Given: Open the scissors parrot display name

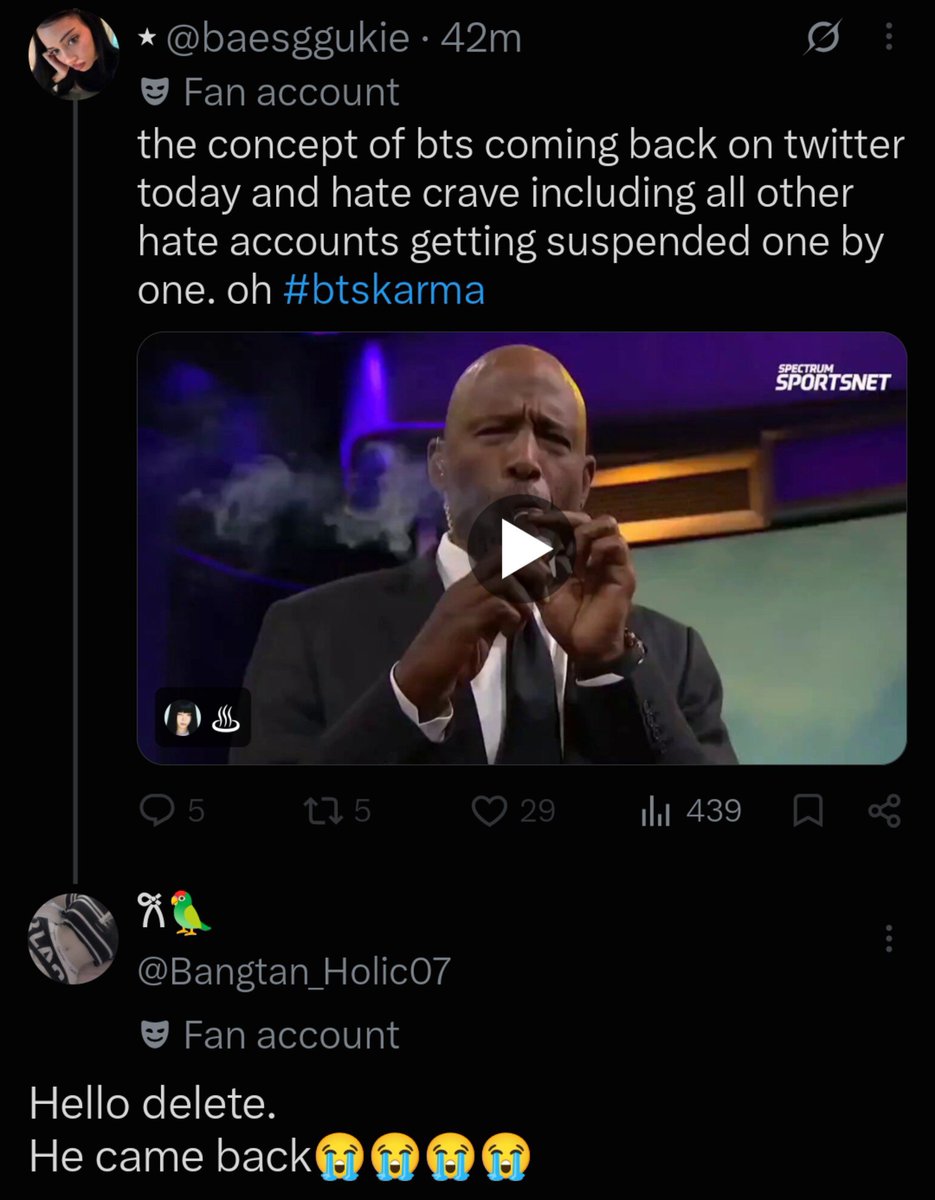Looking at the screenshot, I should pyautogui.click(x=174, y=913).
